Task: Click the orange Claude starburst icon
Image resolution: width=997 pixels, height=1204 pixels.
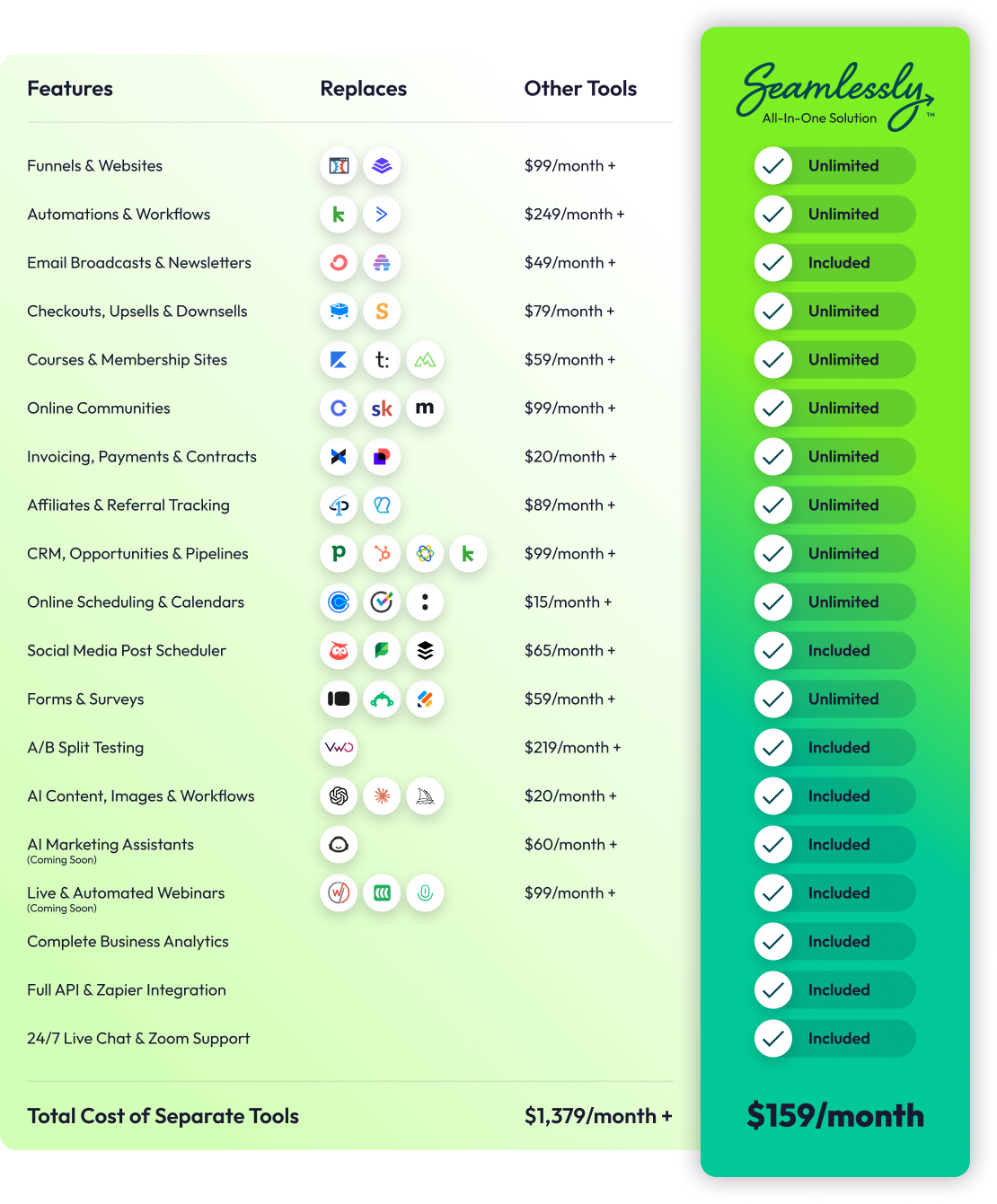Action: click(382, 796)
